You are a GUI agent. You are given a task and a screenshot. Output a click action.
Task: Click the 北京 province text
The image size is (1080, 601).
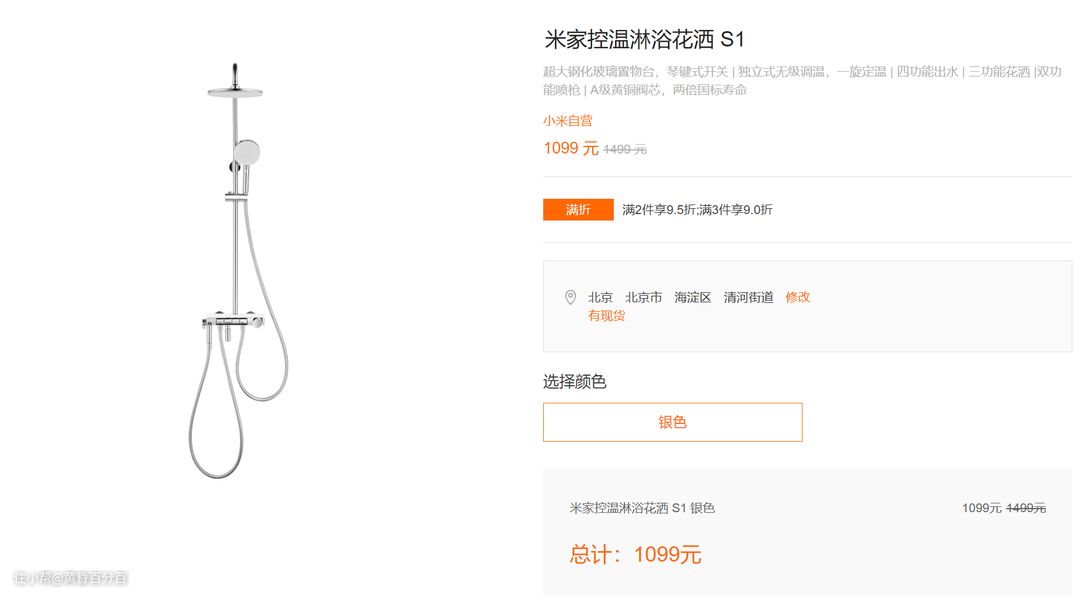tap(600, 297)
